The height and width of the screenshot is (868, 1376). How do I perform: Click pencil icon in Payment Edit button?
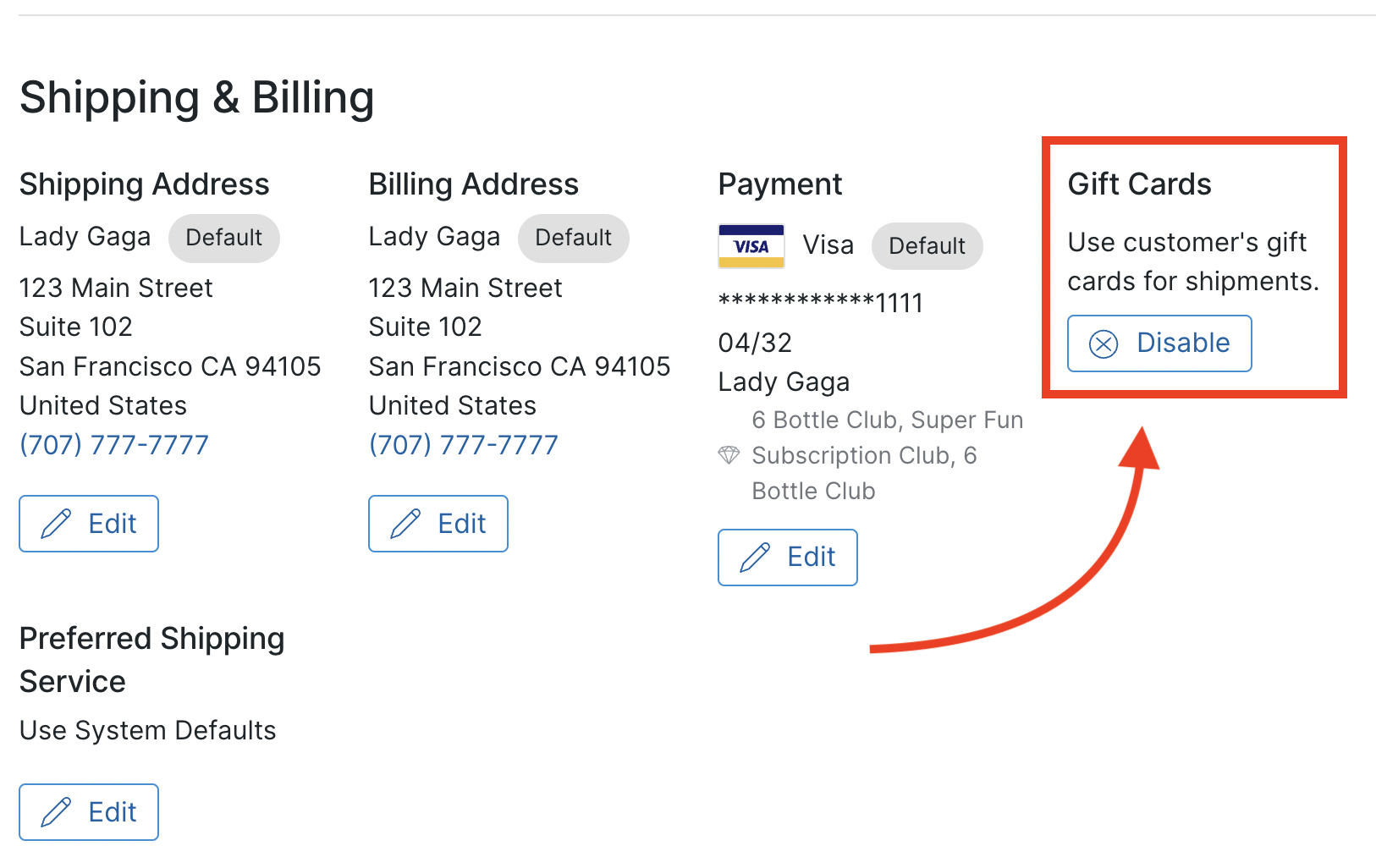pyautogui.click(x=755, y=558)
